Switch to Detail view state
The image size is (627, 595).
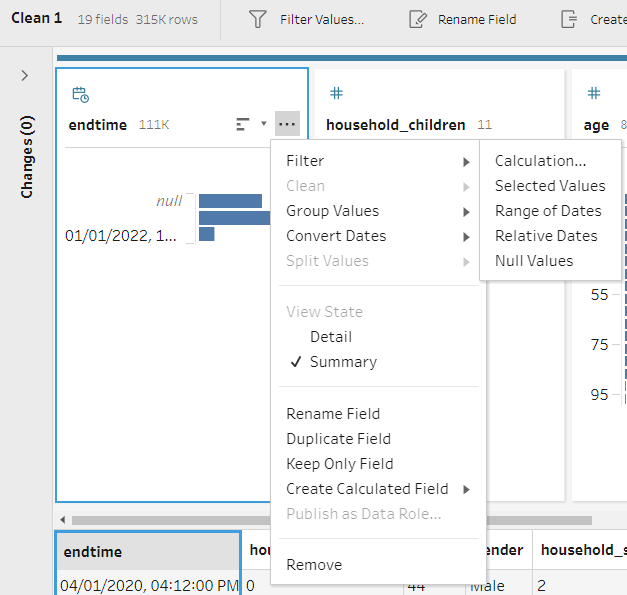point(330,337)
